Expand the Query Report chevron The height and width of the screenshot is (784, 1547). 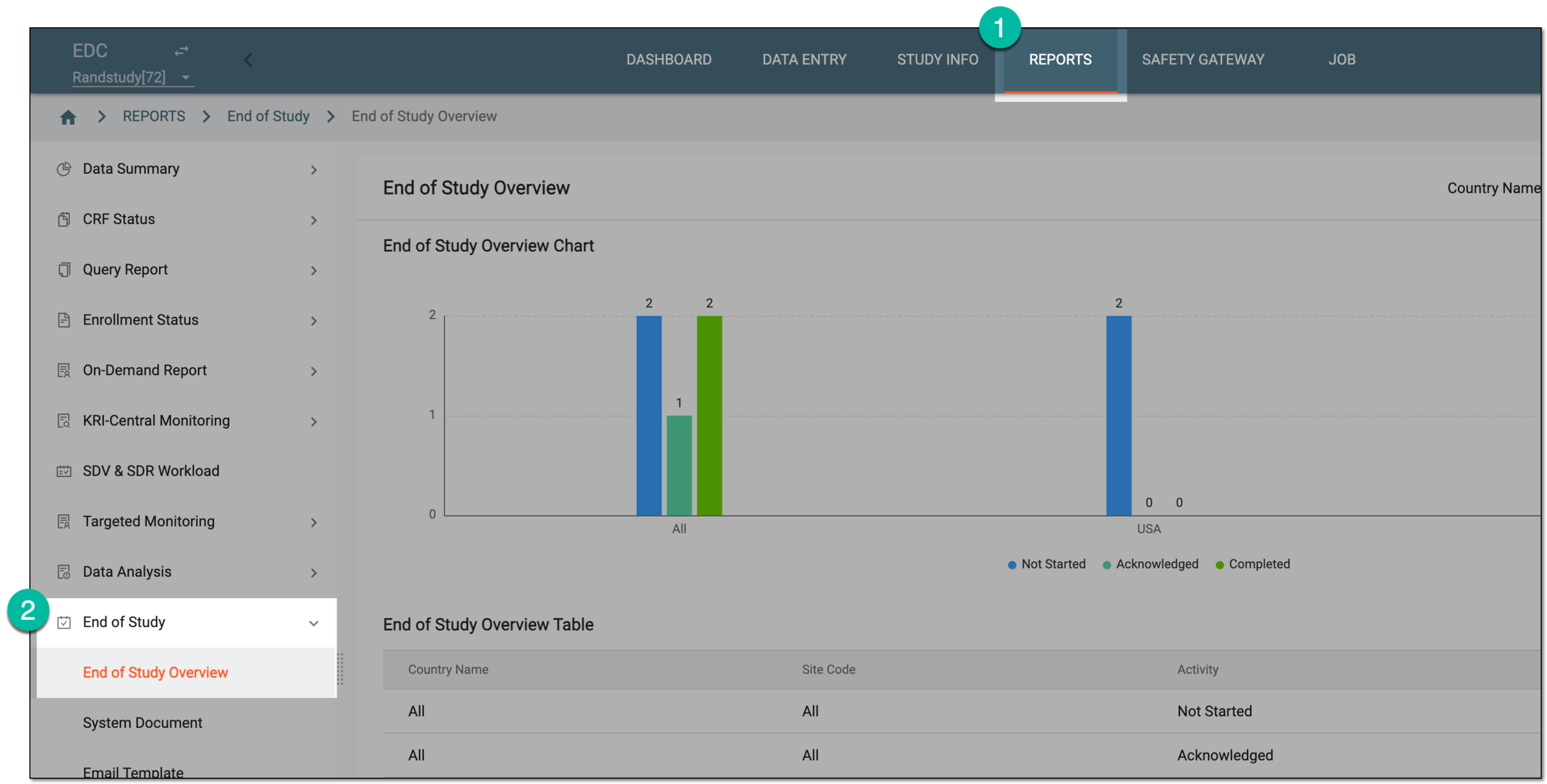point(314,270)
